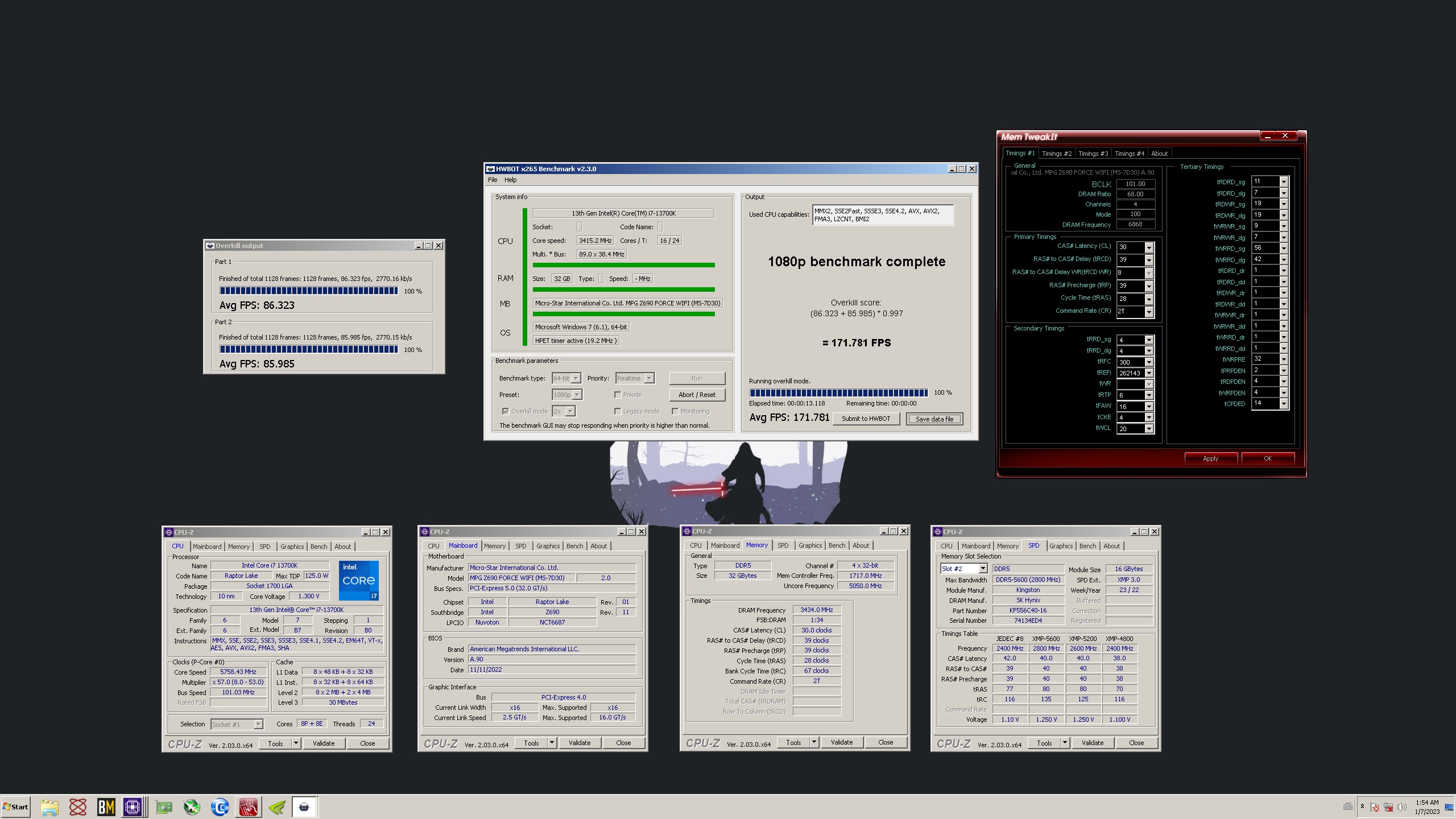This screenshot has width=1456, height=819.
Task: Switch to Timings #3 tab in Mem TweakIt
Action: tap(1093, 154)
